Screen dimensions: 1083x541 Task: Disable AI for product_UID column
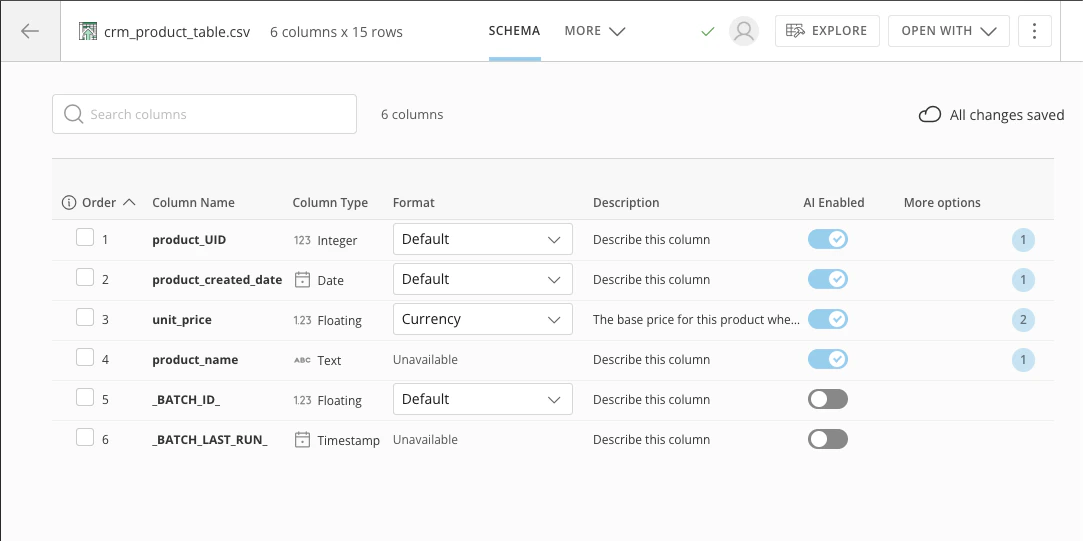point(827,239)
